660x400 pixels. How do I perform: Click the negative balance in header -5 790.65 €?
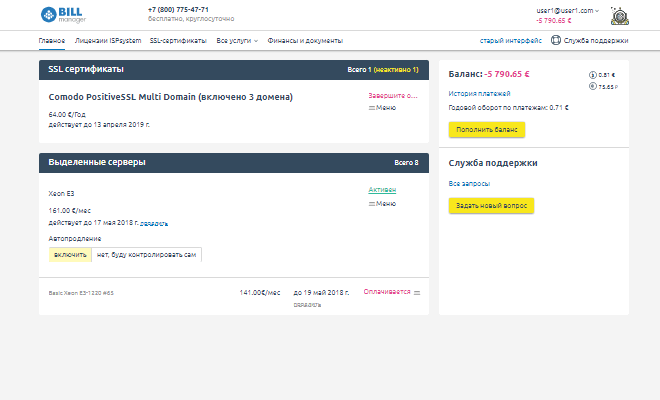click(554, 21)
